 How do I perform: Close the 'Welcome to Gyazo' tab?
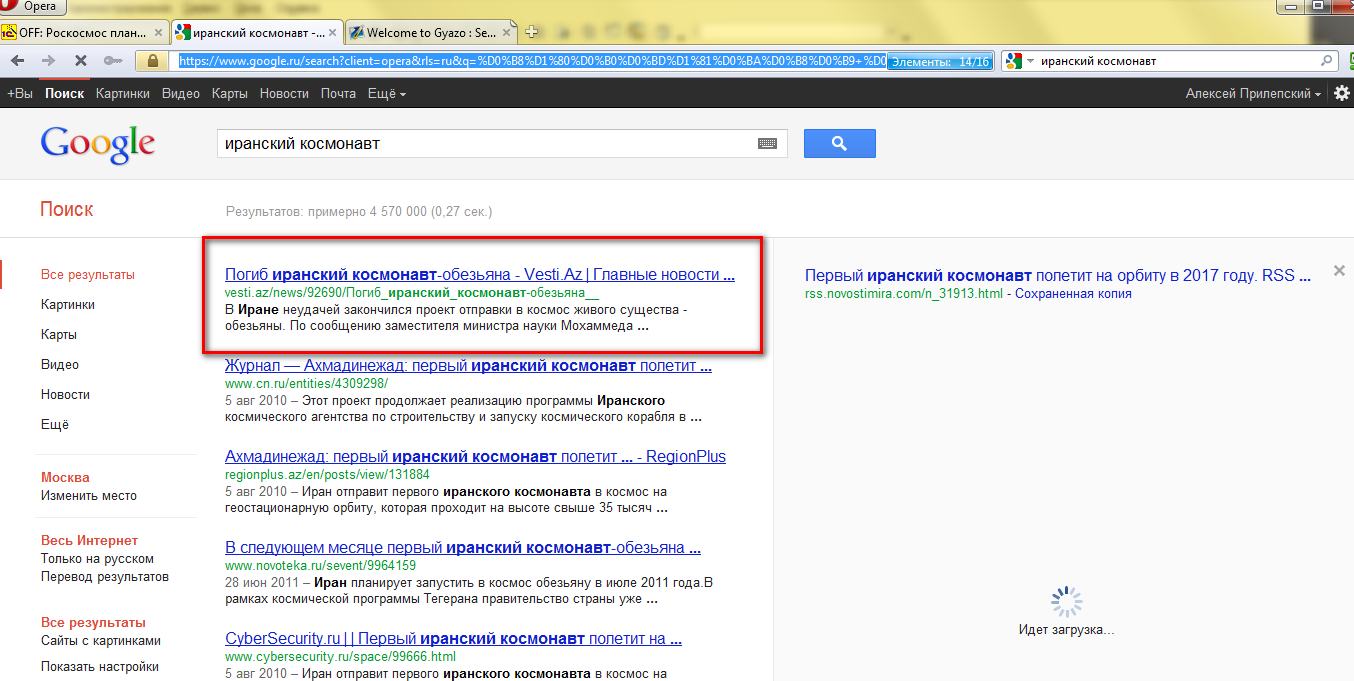(508, 33)
